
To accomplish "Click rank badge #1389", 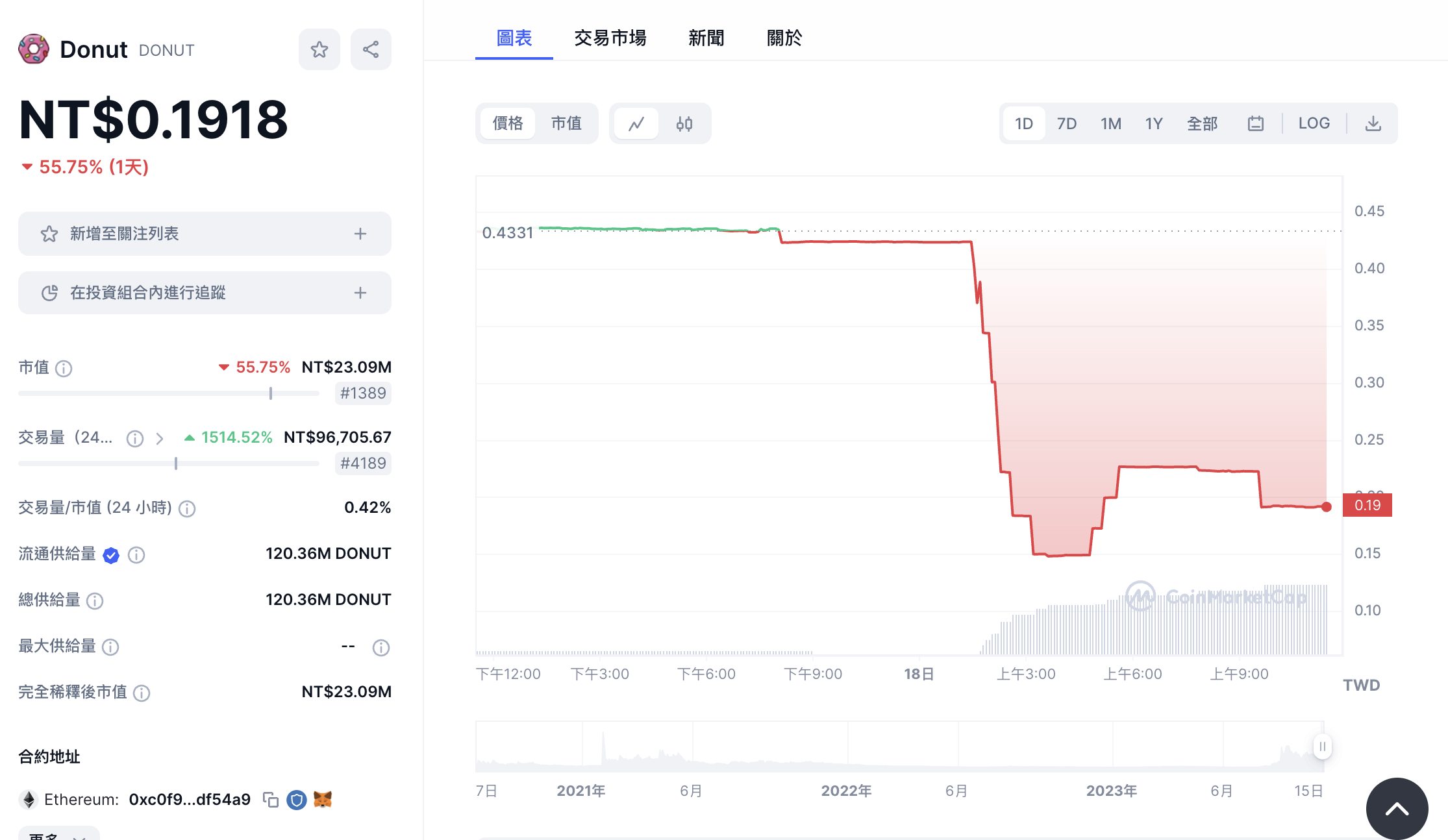I will click(363, 393).
